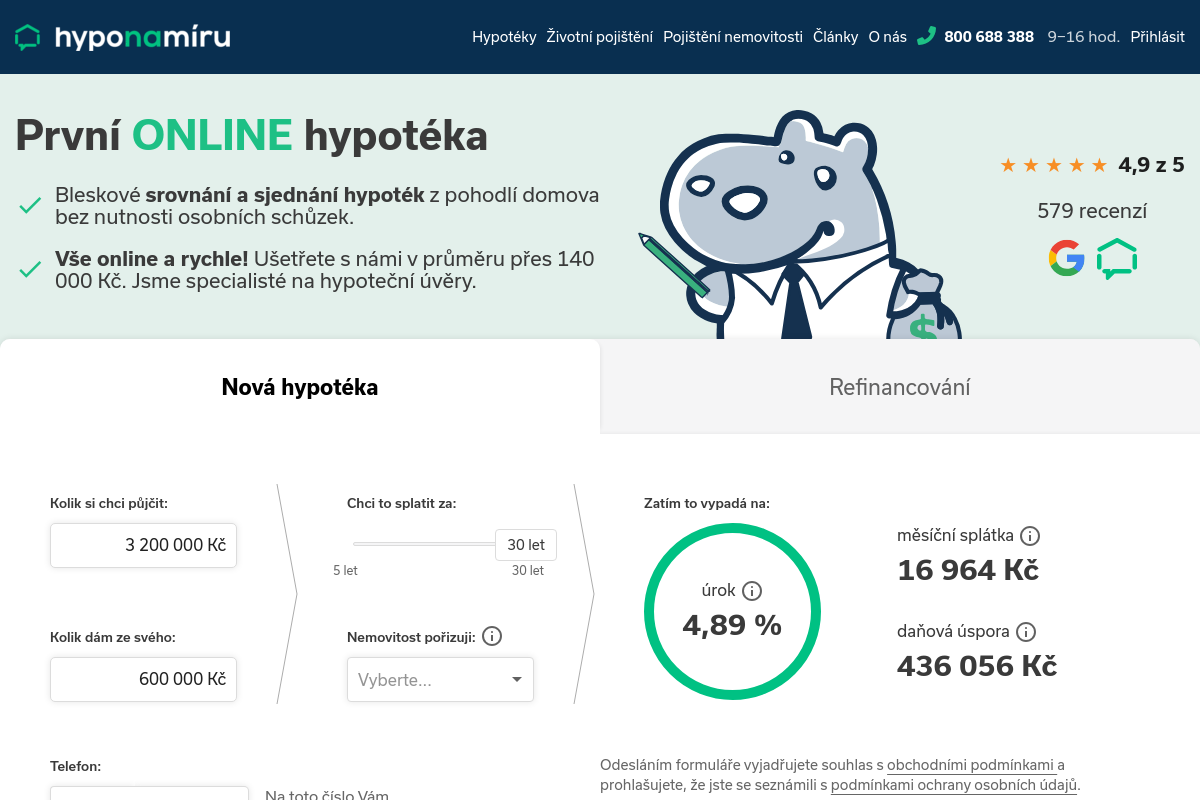The image size is (1200, 800).
Task: Open the O nás menu item
Action: (887, 37)
